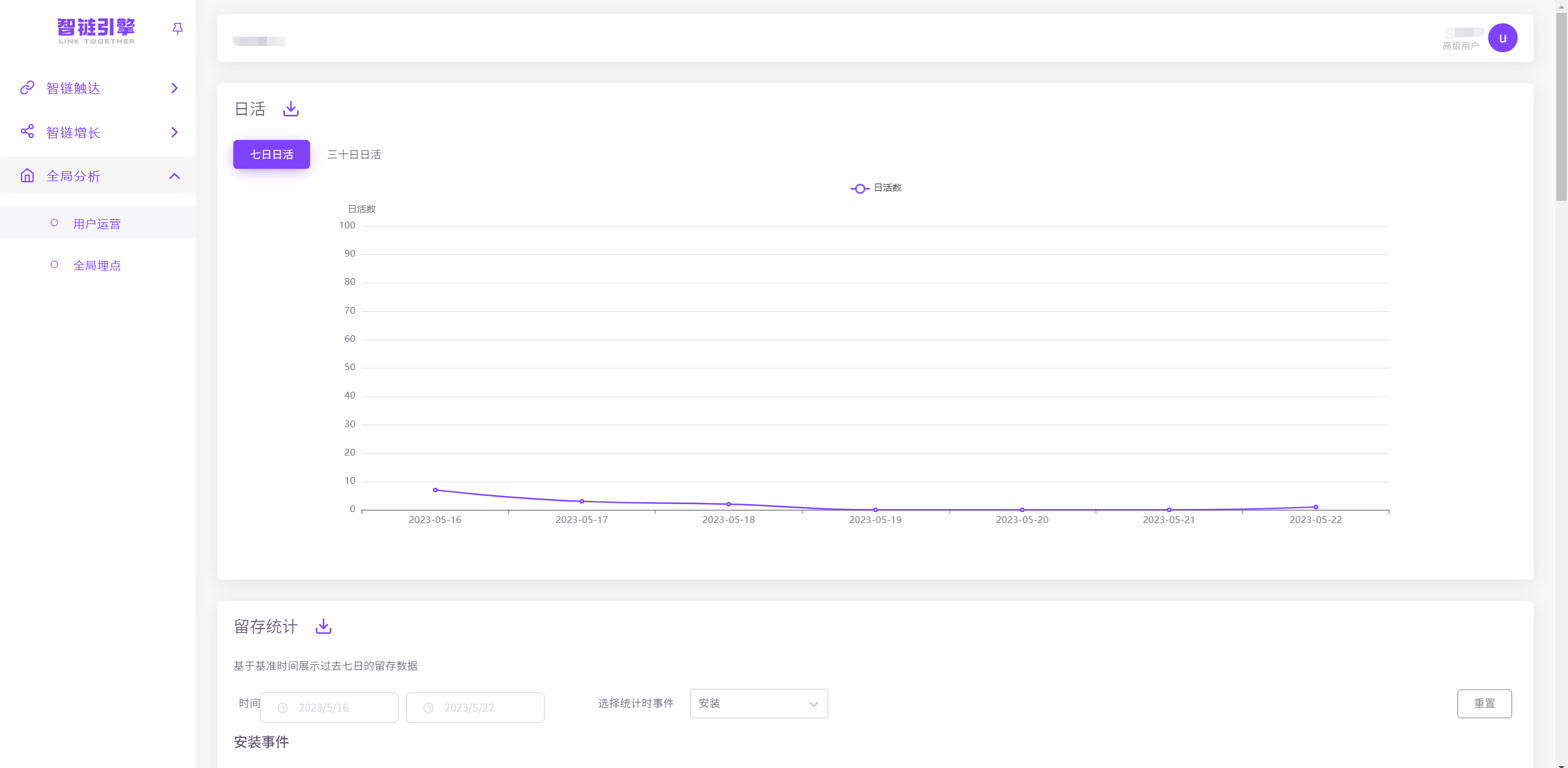This screenshot has width=1568, height=768.
Task: Click the link icon beside 智链触达
Action: [27, 88]
